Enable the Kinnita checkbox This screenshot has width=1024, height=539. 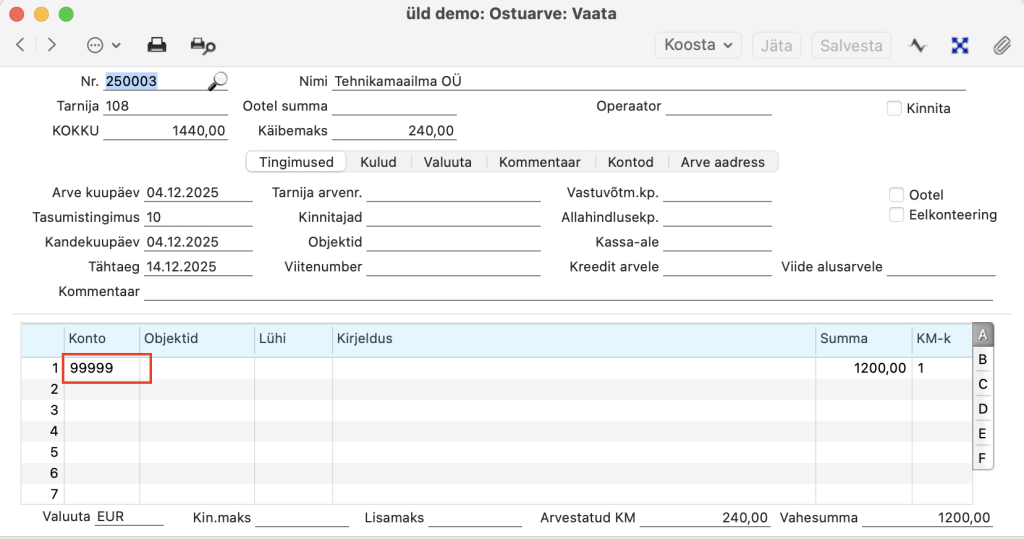[894, 108]
